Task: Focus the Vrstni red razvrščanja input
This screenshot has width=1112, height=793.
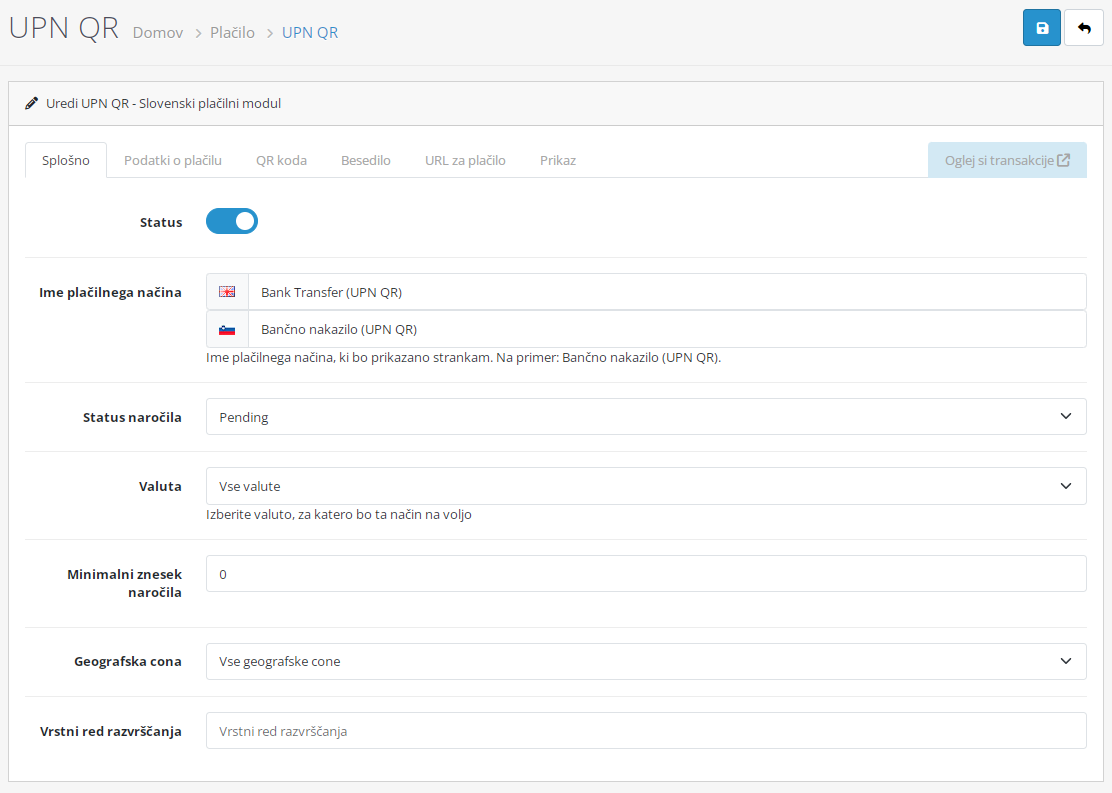Action: tap(646, 731)
